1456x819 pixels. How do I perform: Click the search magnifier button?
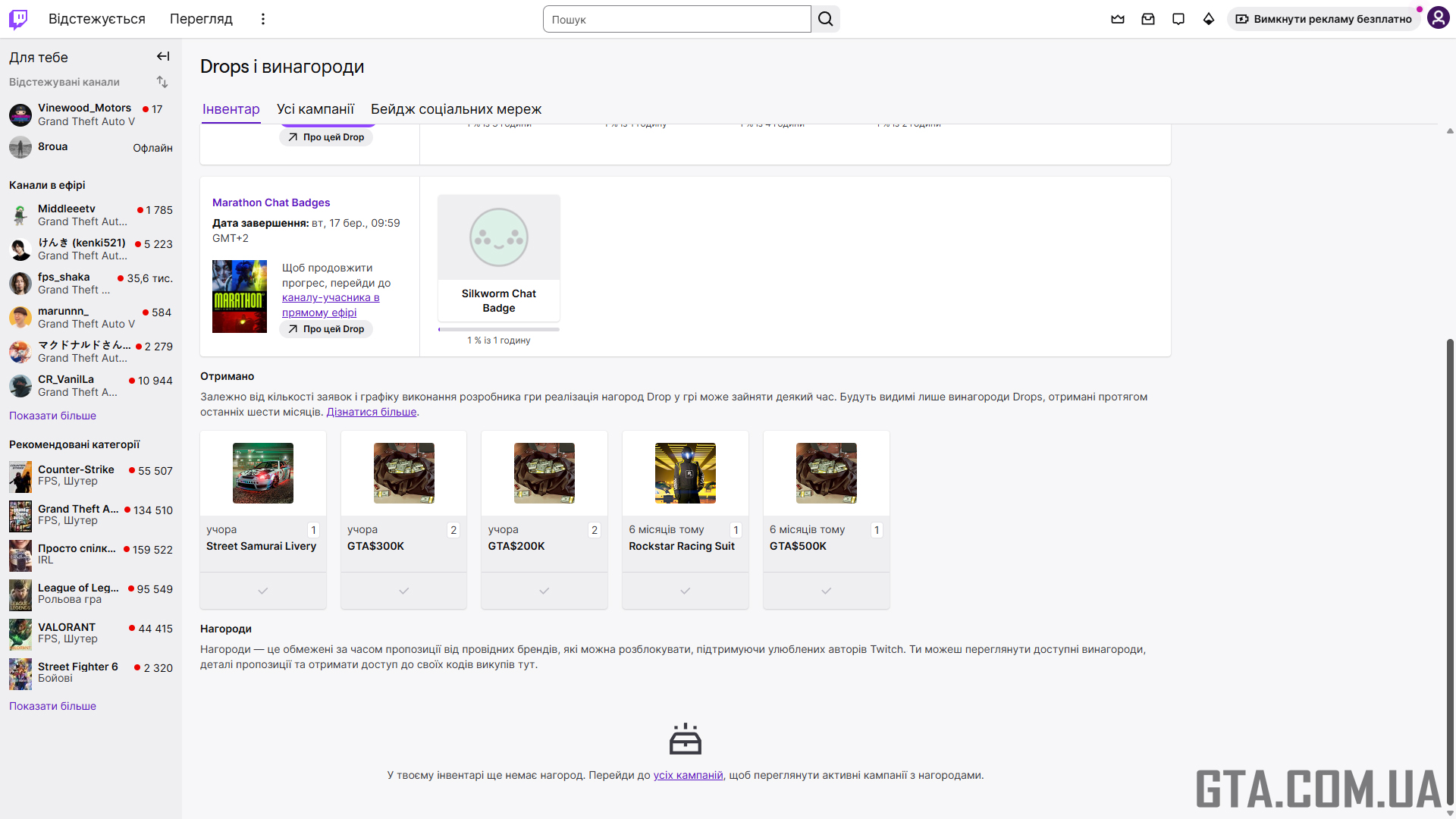[826, 19]
